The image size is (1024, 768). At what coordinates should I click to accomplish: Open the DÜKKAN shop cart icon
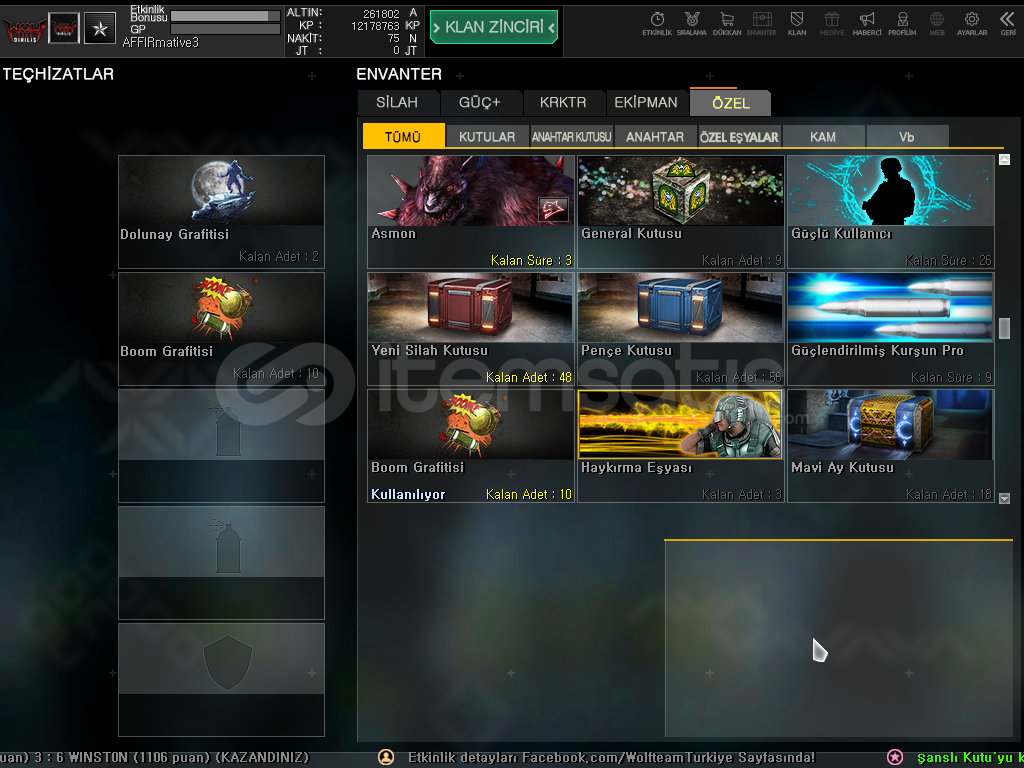[x=727, y=24]
